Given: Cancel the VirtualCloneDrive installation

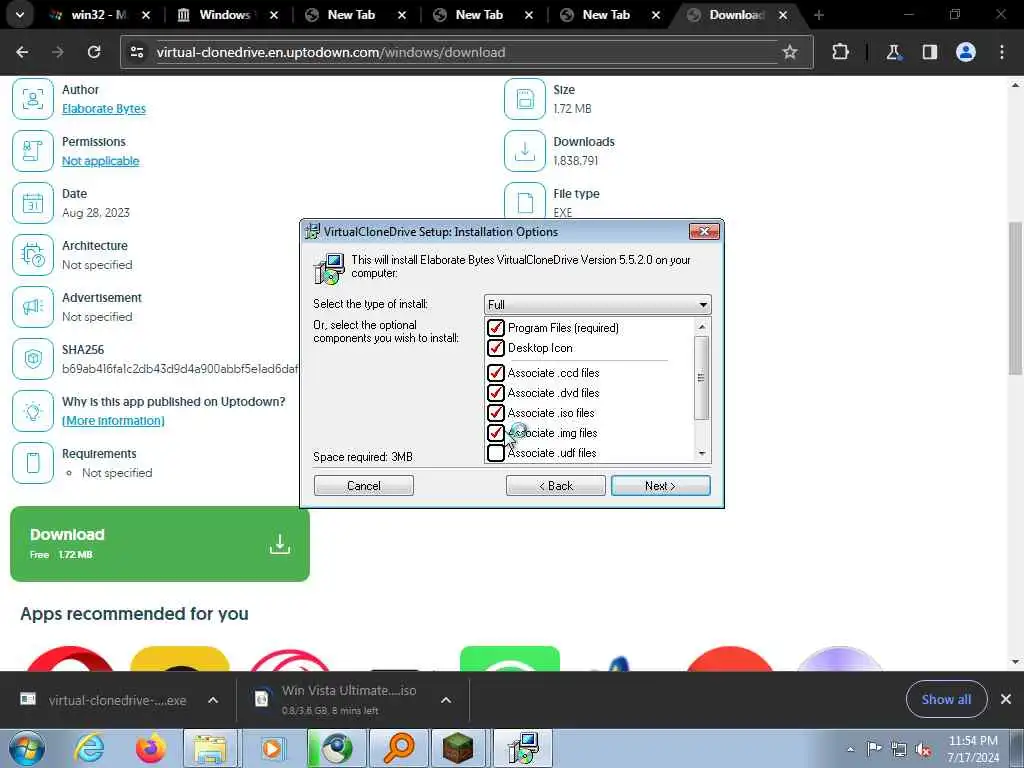Looking at the screenshot, I should [364, 486].
